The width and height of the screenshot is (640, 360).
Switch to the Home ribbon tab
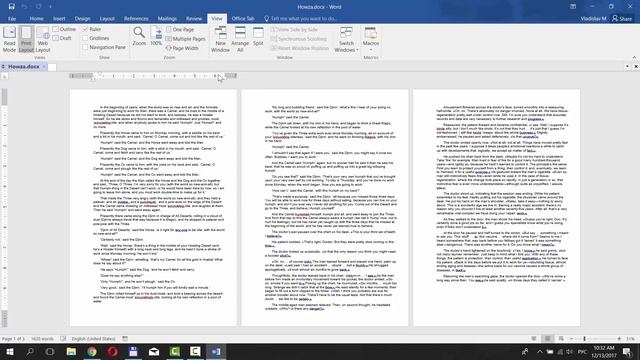[36, 19]
